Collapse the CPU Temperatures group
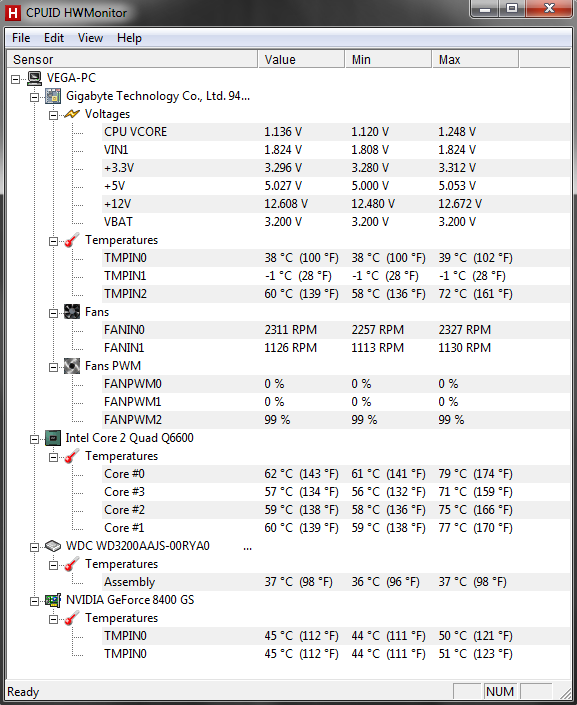 tap(54, 457)
